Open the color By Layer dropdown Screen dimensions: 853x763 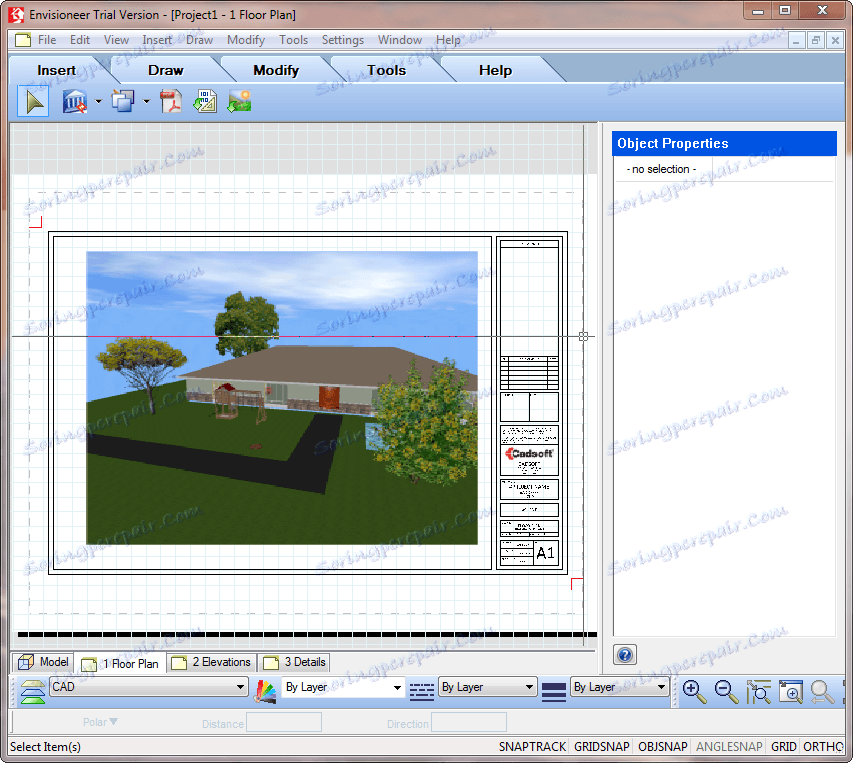[x=343, y=687]
